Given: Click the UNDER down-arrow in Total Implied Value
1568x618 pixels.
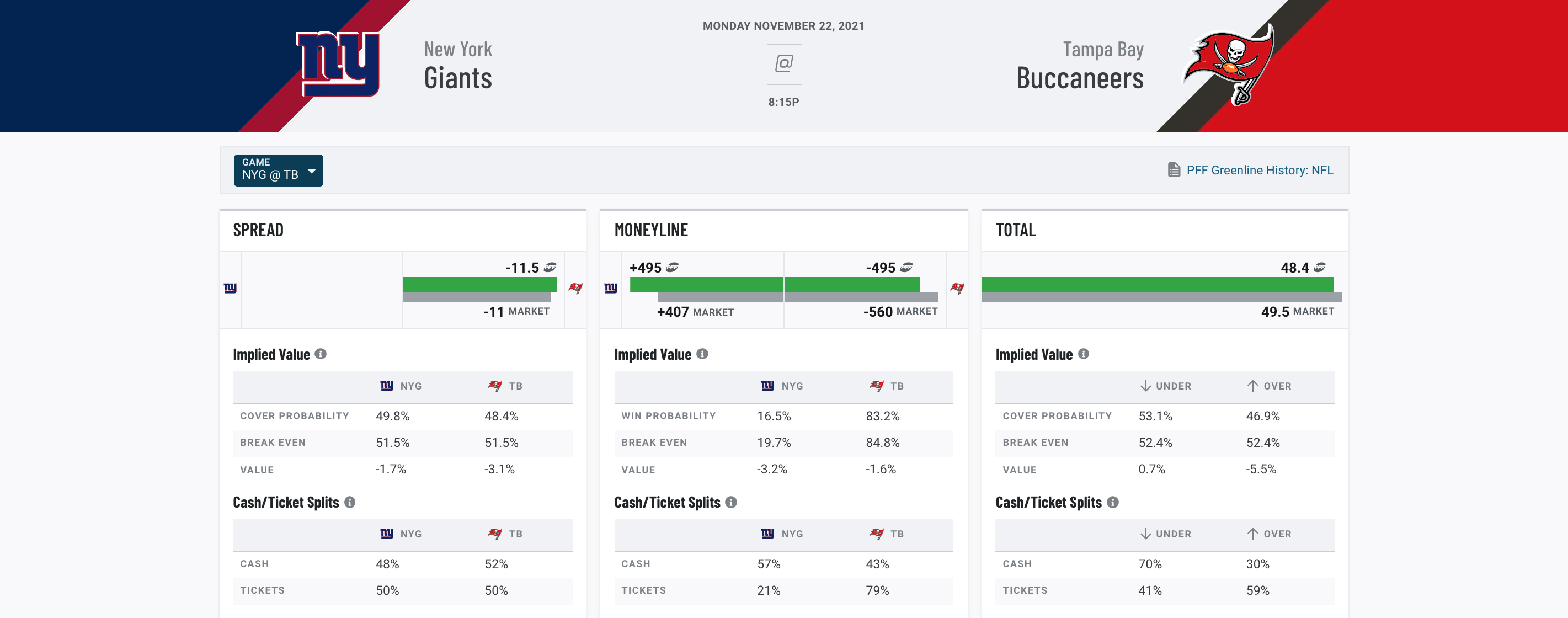Looking at the screenshot, I should 1145,385.
